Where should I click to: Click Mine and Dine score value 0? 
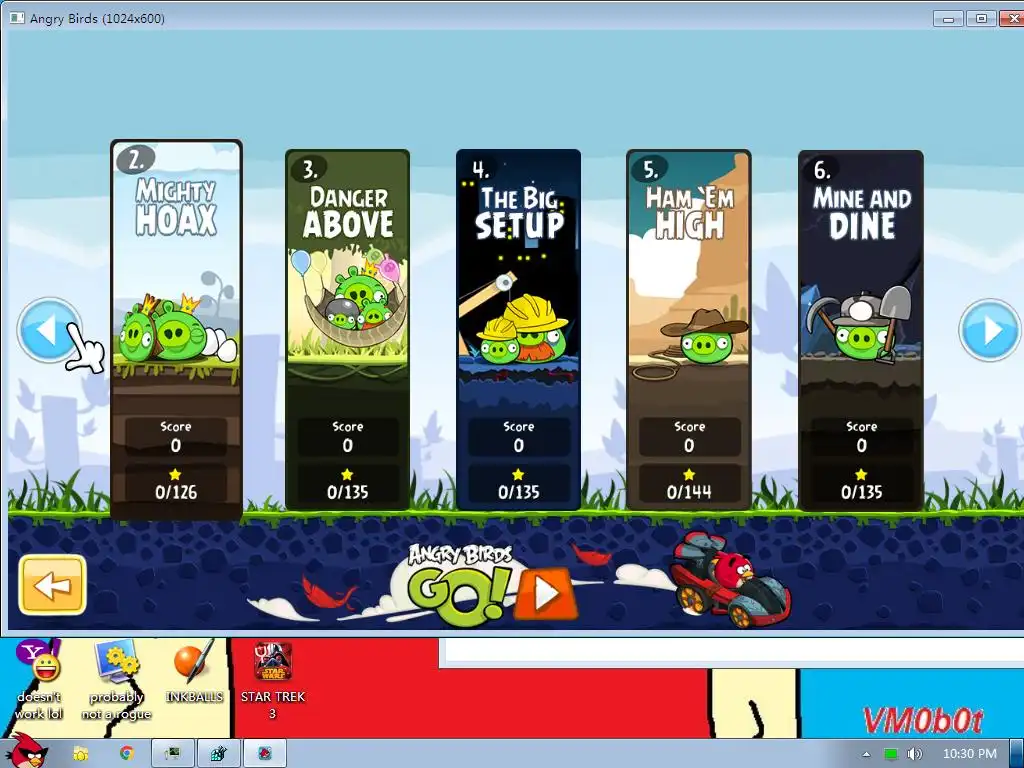(x=861, y=445)
